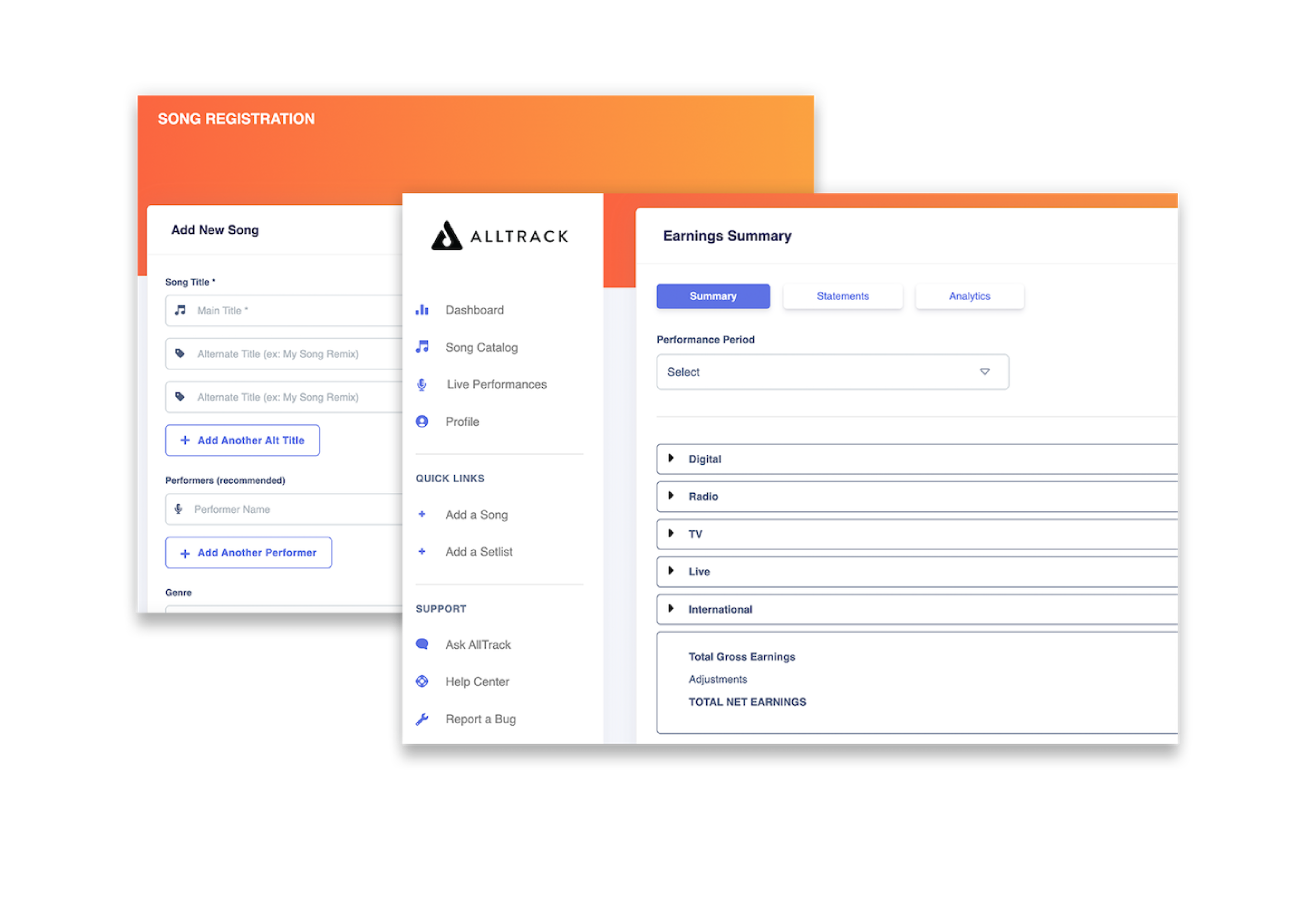Click the Dashboard bar chart icon

tap(422, 310)
